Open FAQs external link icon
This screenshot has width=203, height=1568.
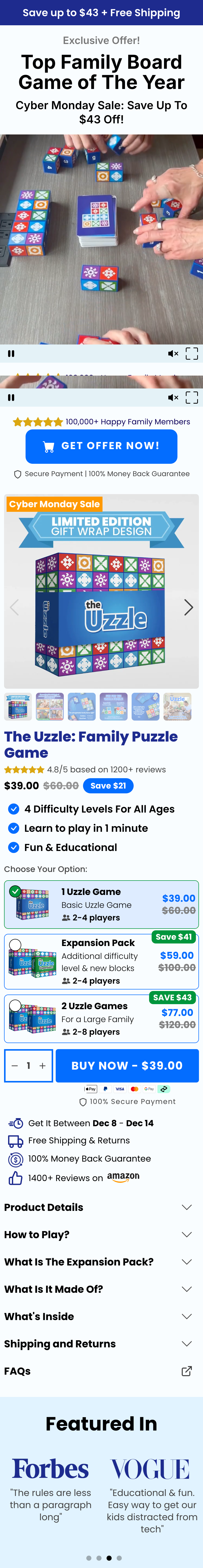pos(187,1371)
